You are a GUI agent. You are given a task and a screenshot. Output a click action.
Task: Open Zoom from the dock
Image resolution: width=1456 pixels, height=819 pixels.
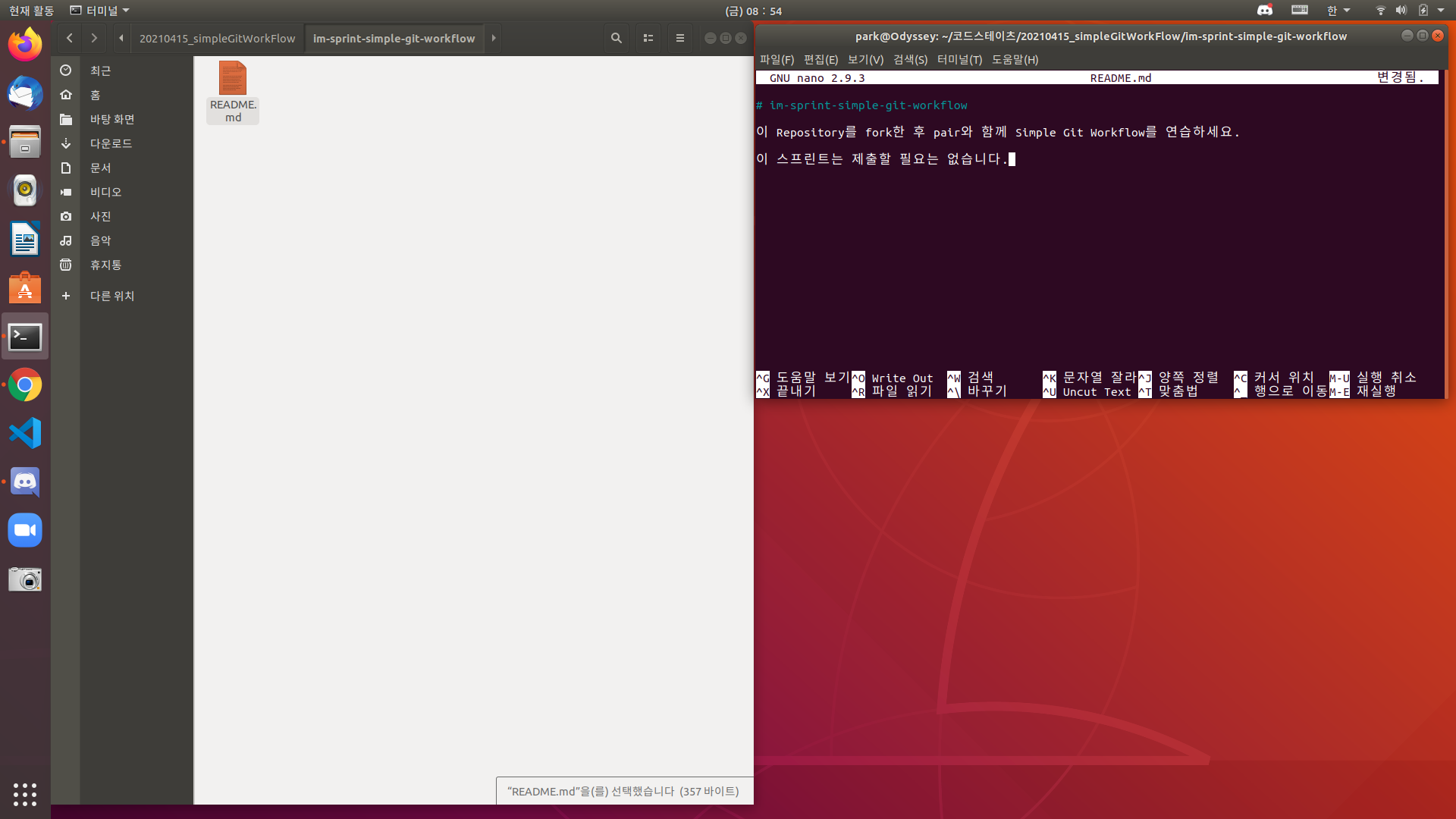[x=25, y=531]
